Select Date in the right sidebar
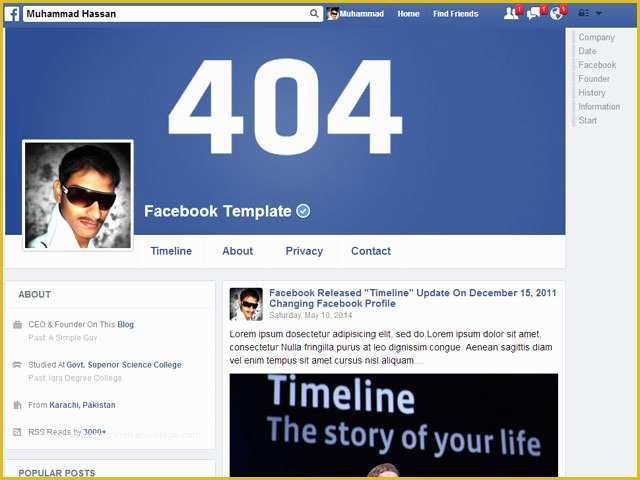The width and height of the screenshot is (640, 480). 587,51
